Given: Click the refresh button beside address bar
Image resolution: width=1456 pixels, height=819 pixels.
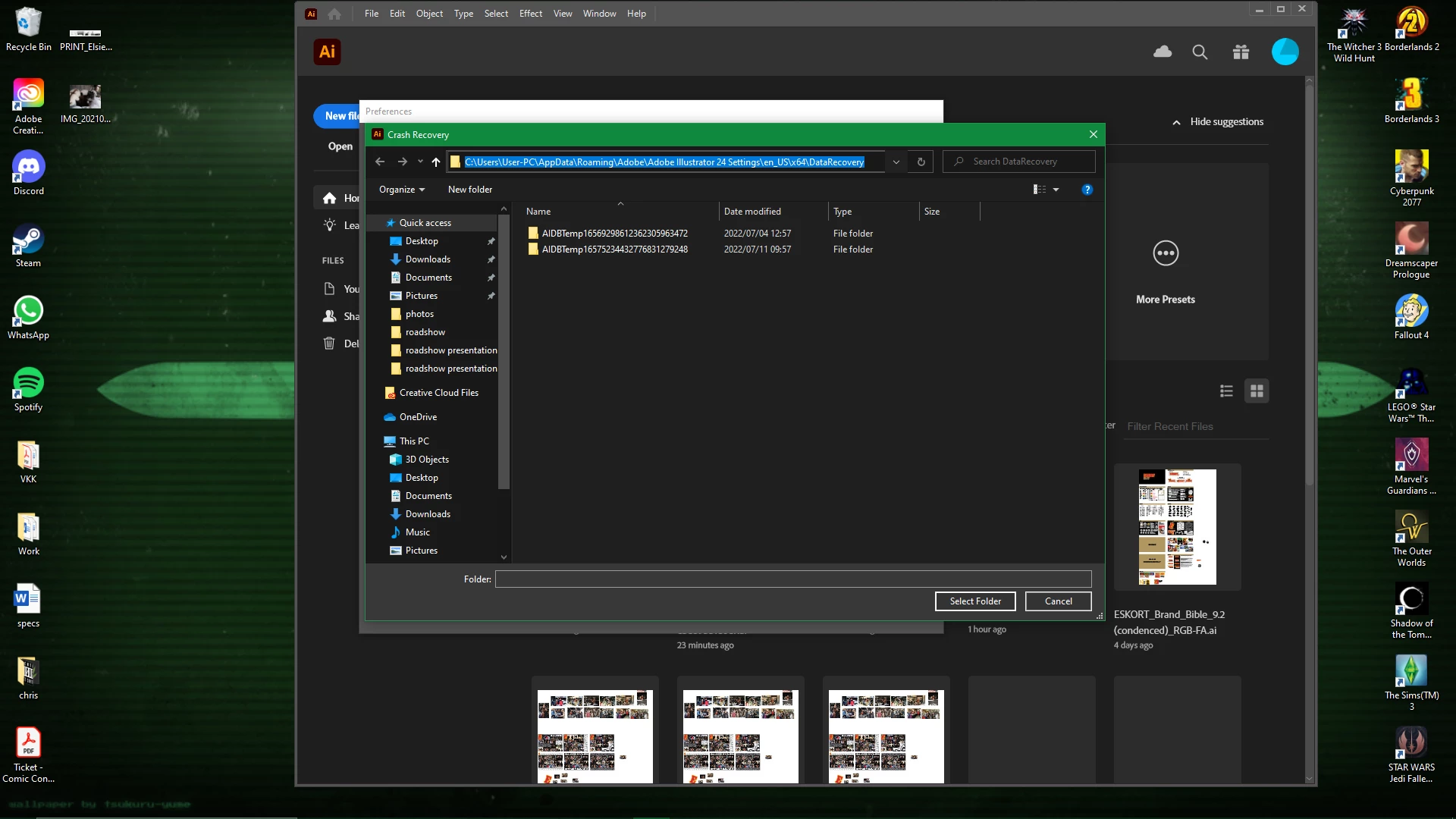Looking at the screenshot, I should click(921, 162).
